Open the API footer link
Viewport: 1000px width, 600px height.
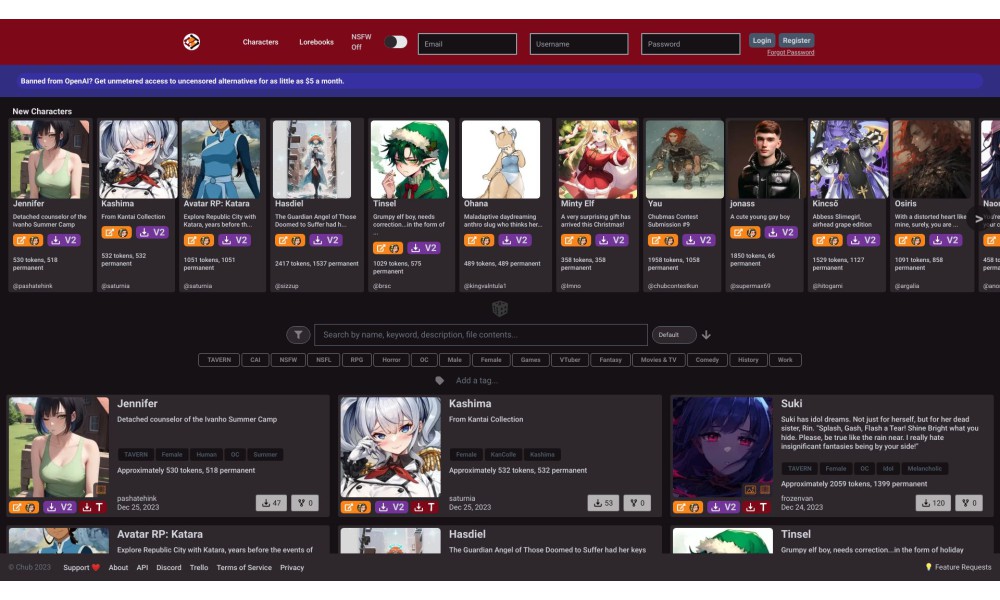pos(142,567)
